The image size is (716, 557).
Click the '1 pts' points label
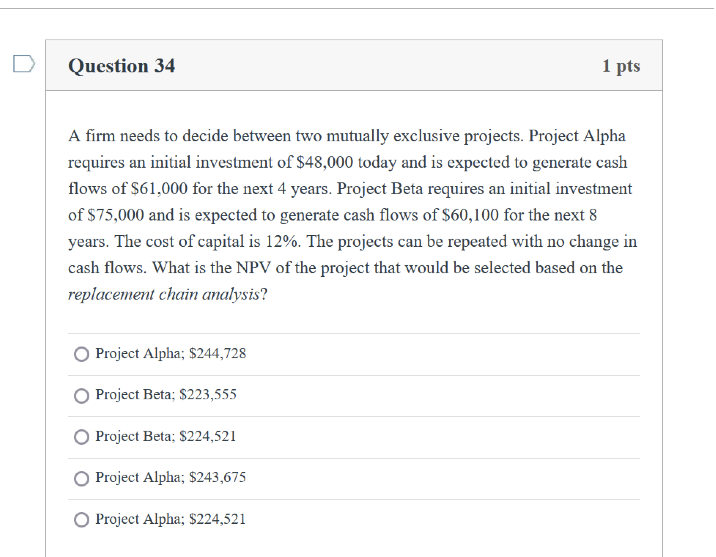[621, 66]
